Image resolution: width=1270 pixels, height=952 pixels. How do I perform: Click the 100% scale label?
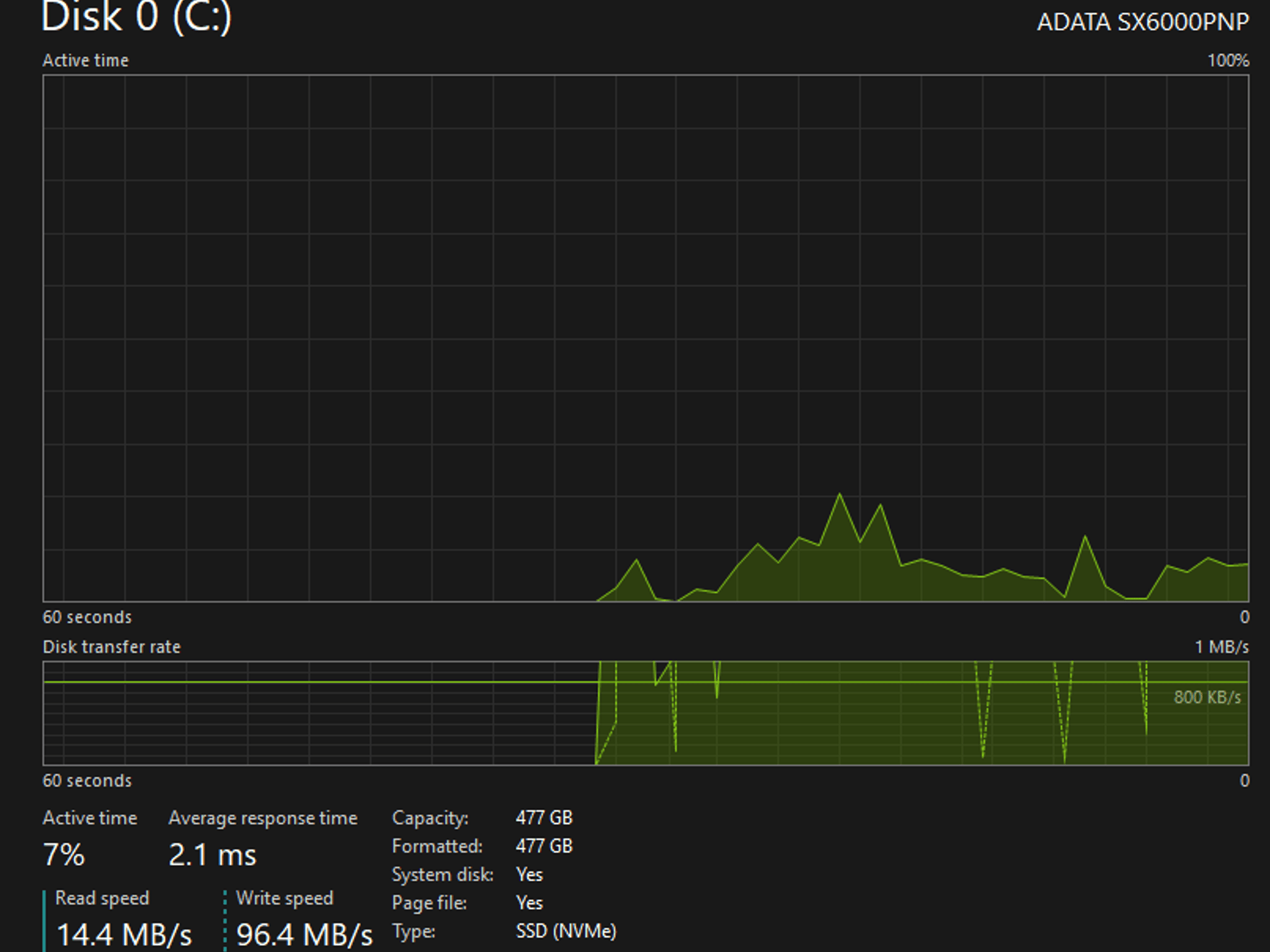tap(1228, 60)
